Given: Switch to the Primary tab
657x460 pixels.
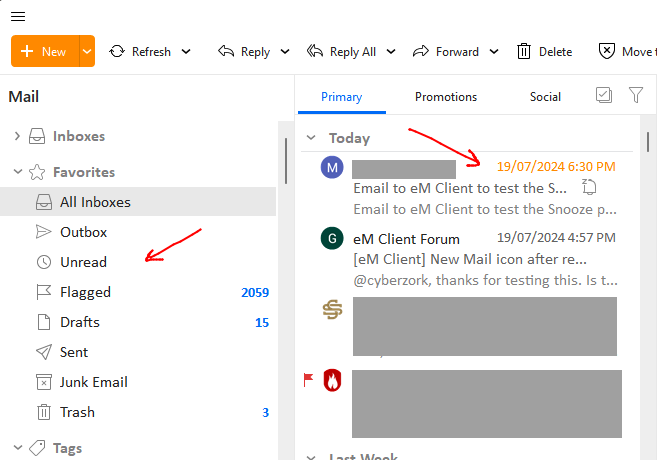Looking at the screenshot, I should [x=341, y=97].
